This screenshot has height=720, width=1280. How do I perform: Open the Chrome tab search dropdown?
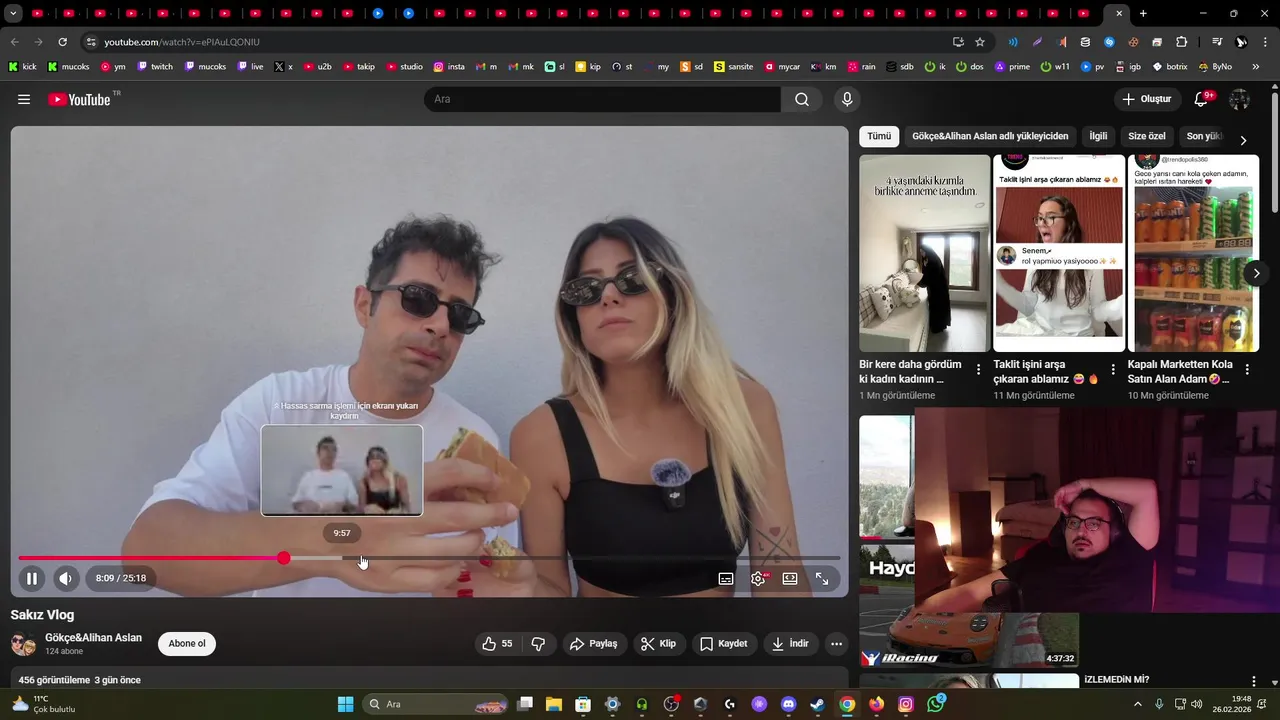[14, 14]
